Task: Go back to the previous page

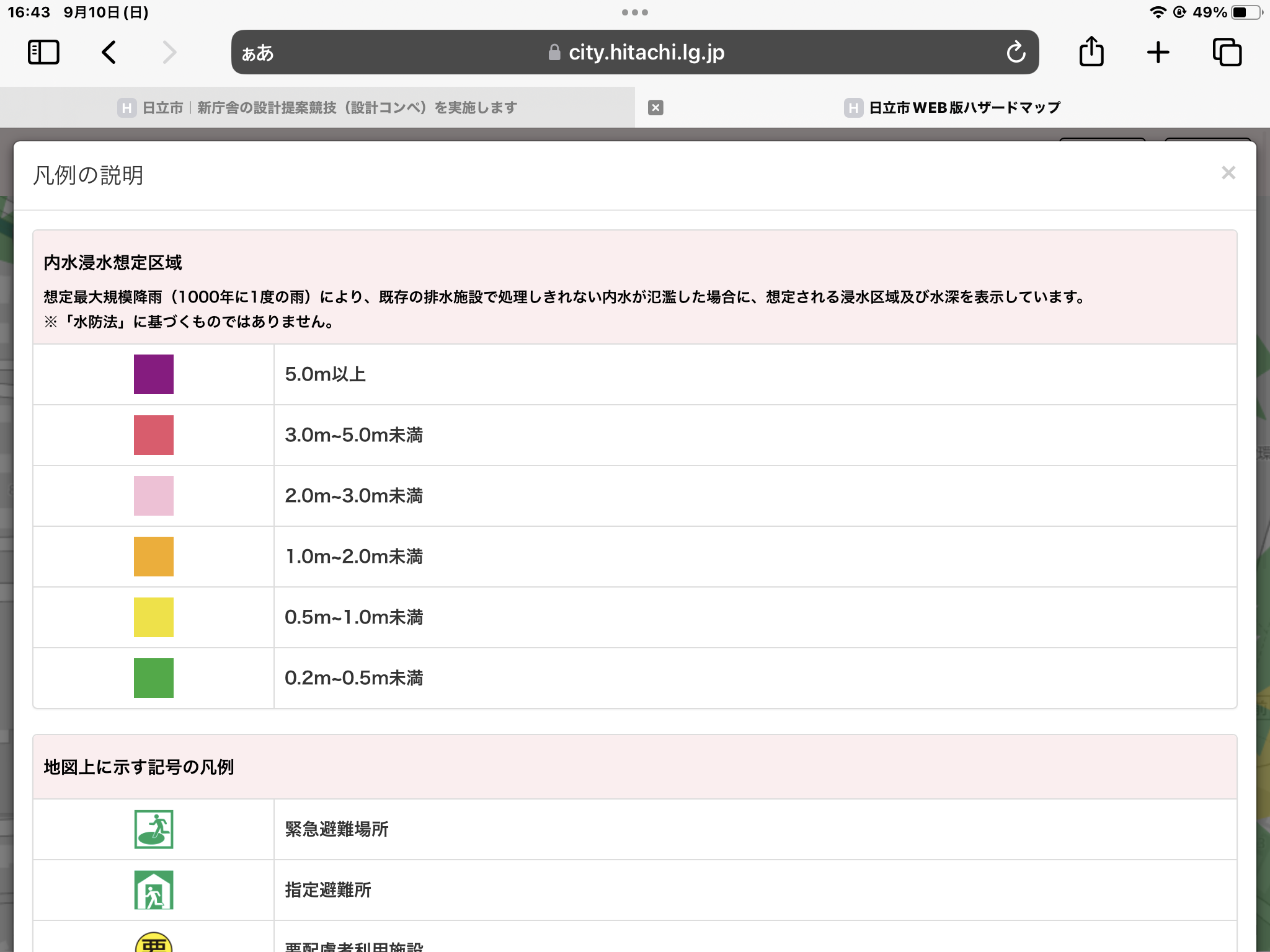Action: pyautogui.click(x=109, y=53)
